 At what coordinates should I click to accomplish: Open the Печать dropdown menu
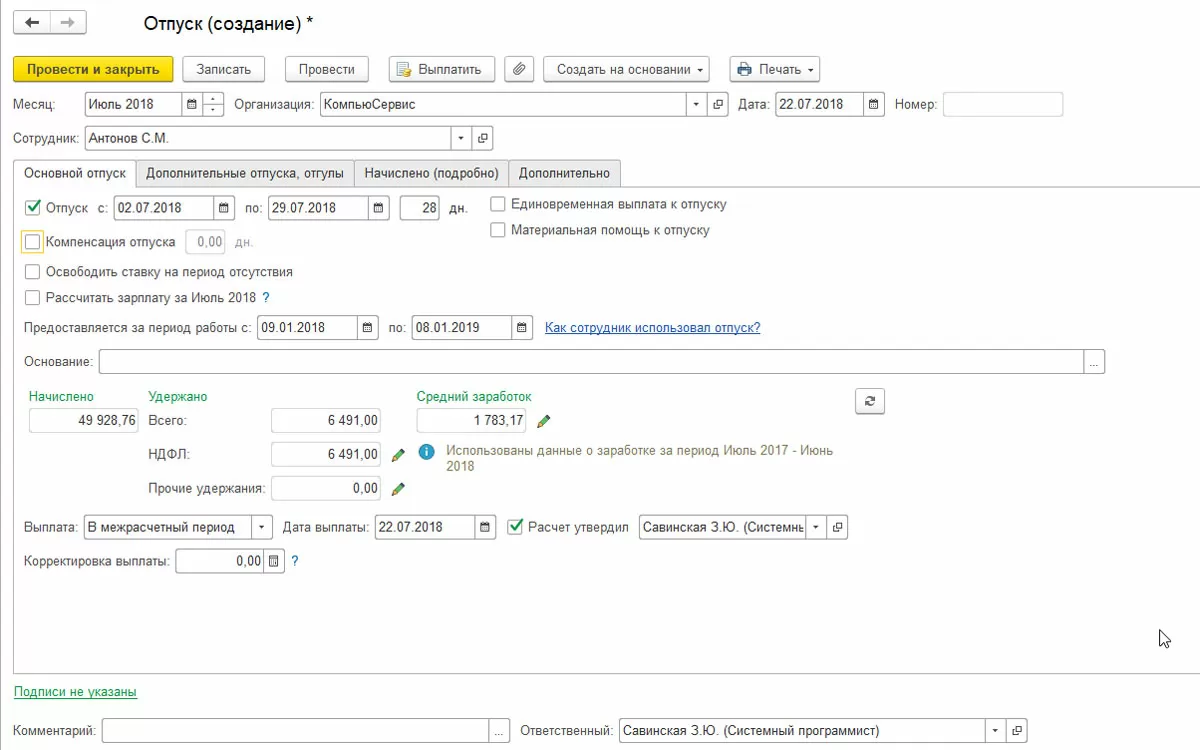point(775,69)
